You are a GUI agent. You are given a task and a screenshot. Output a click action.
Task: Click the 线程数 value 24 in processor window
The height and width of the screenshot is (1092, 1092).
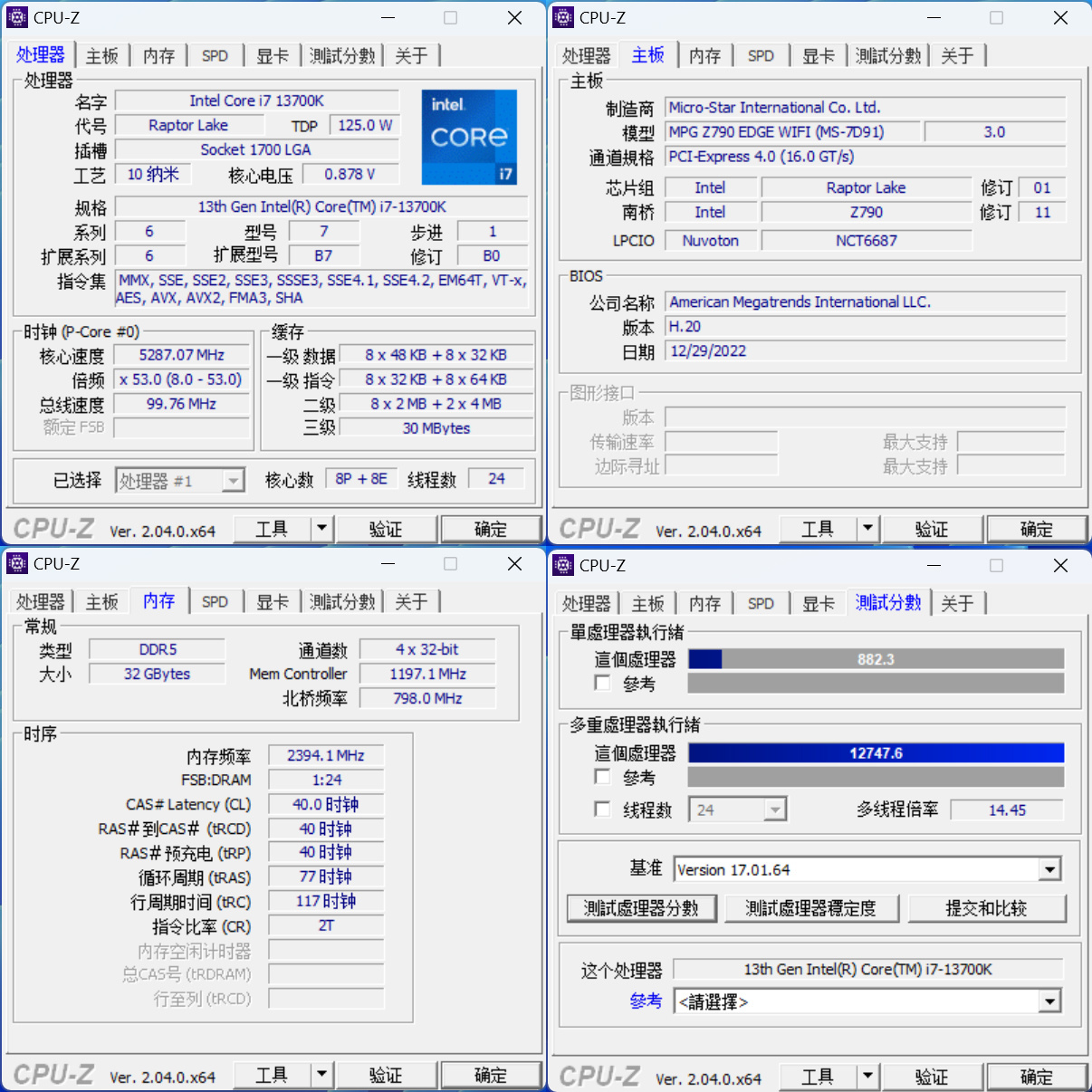point(496,478)
